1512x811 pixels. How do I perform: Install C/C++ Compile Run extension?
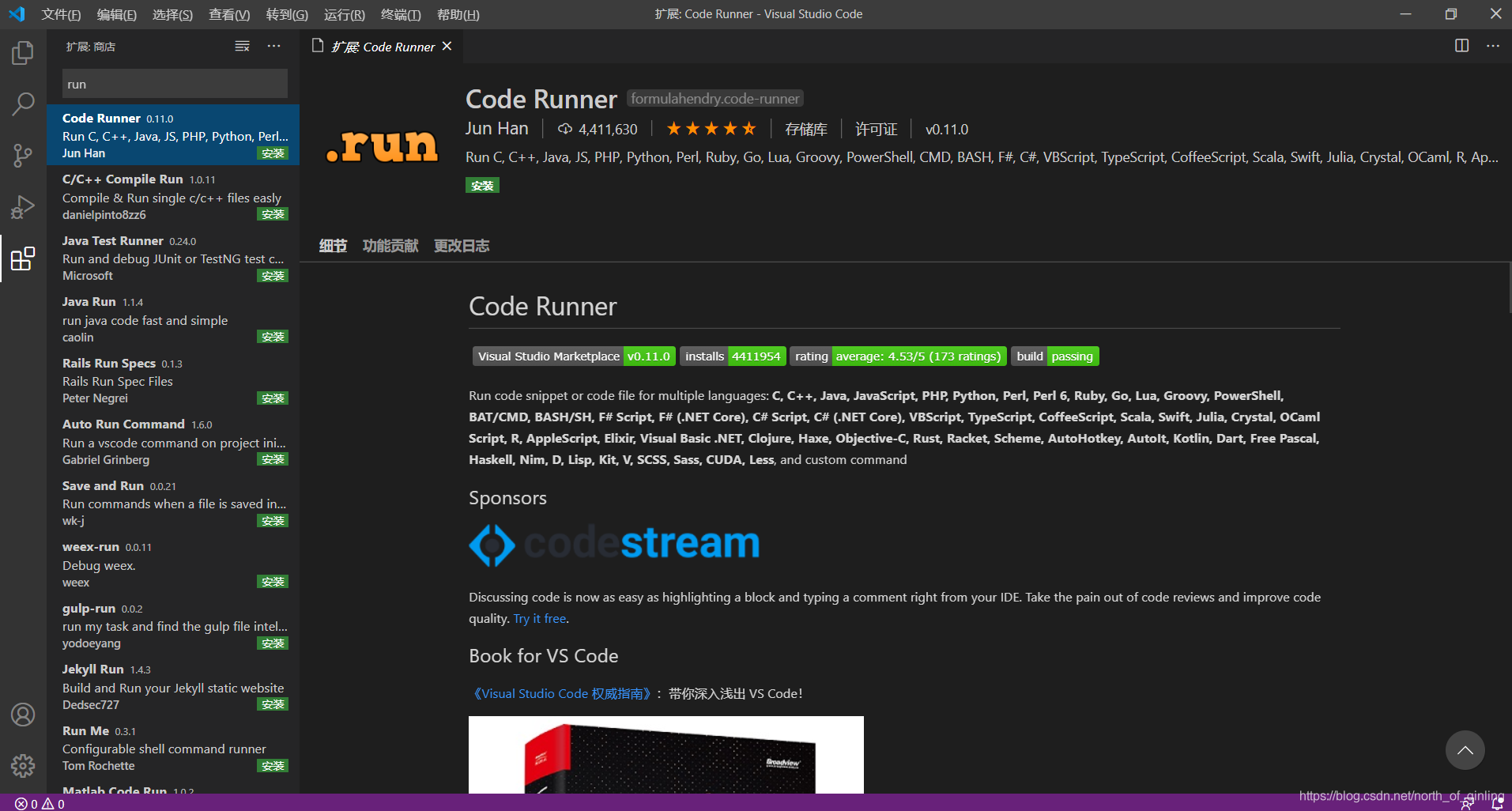[273, 214]
